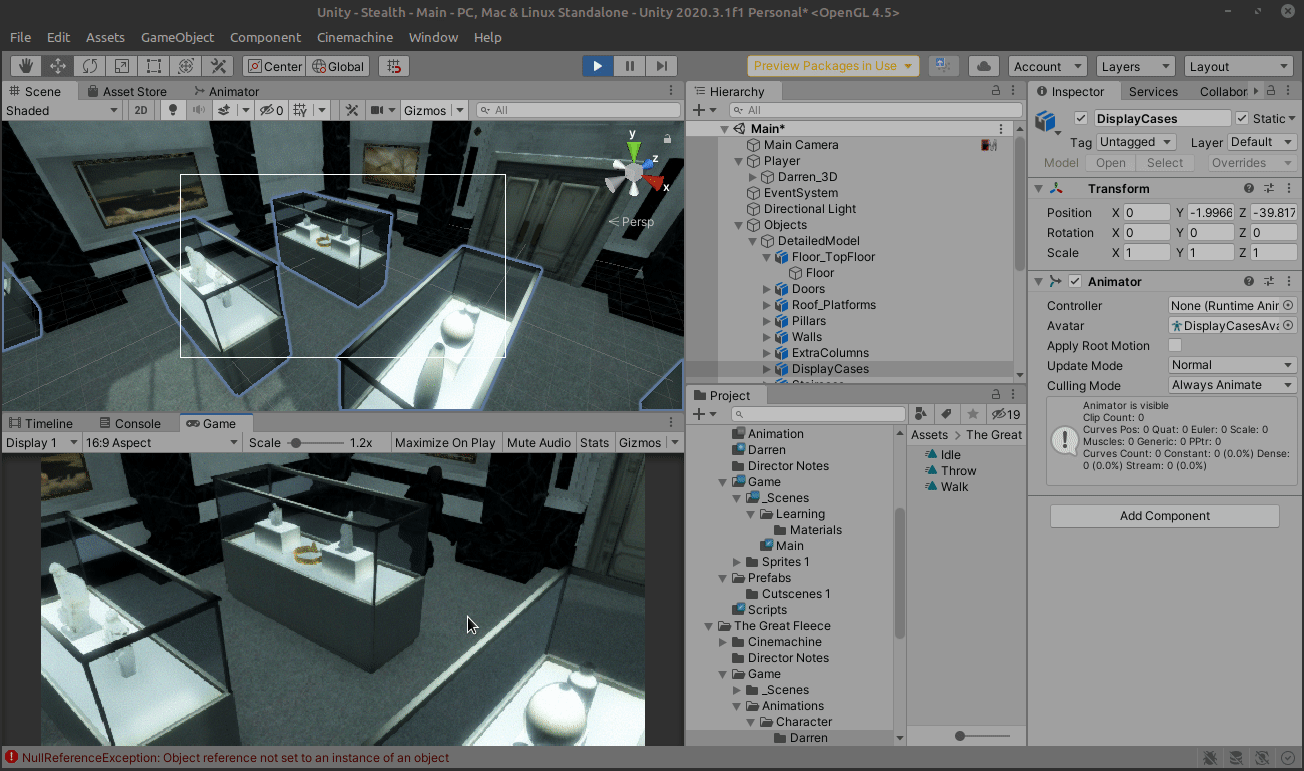Select the Rotate tool
Viewport: 1304px width, 771px height.
[90, 66]
